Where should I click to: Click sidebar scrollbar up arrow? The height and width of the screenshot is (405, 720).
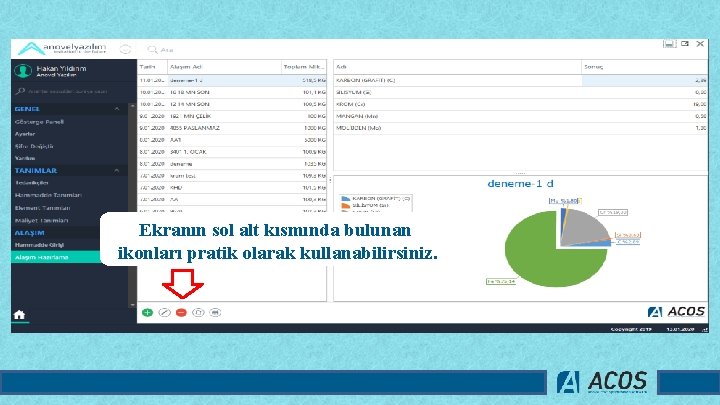(x=132, y=106)
